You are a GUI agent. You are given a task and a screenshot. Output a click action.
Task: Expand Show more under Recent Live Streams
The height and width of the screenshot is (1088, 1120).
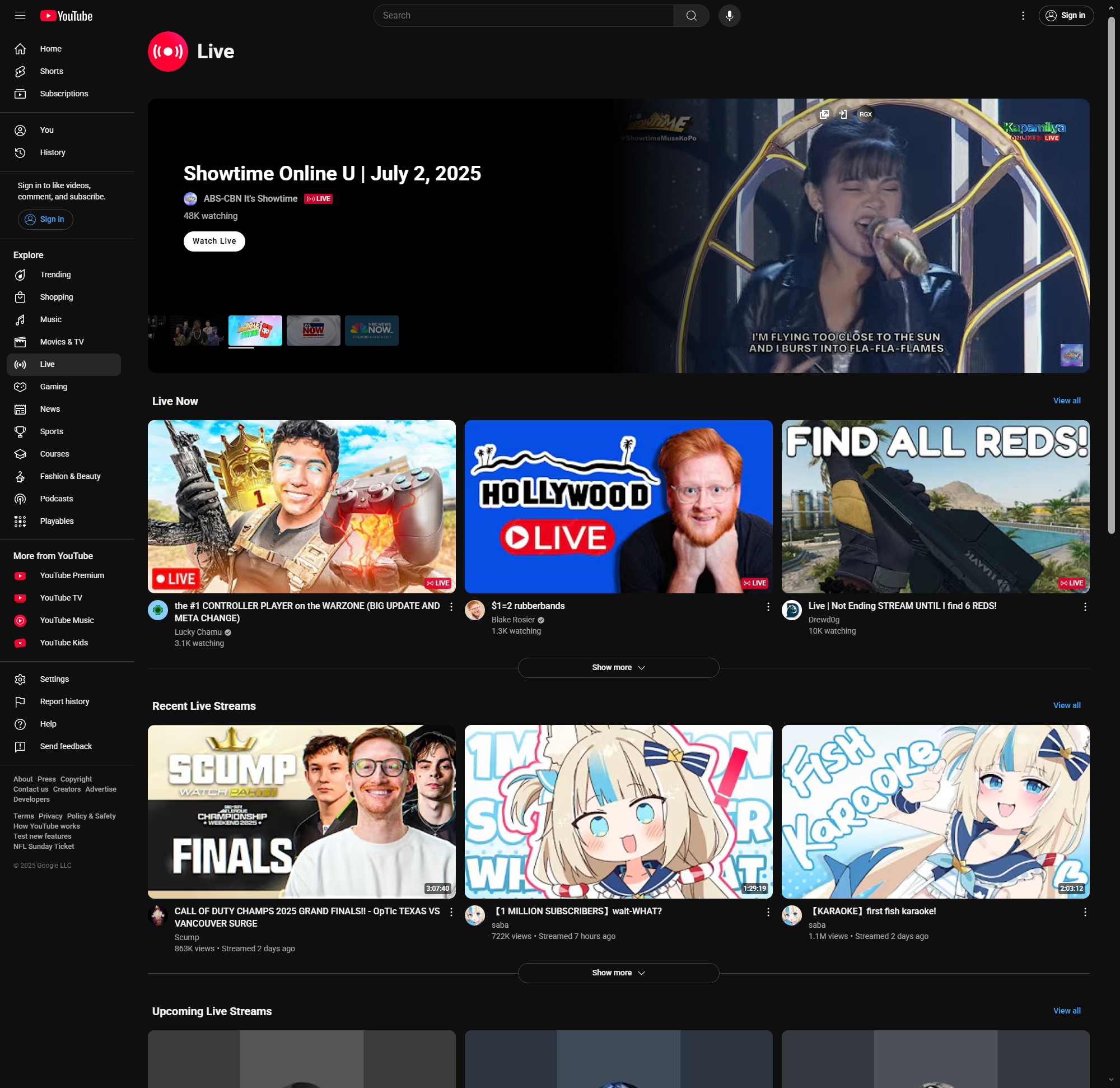tap(618, 973)
